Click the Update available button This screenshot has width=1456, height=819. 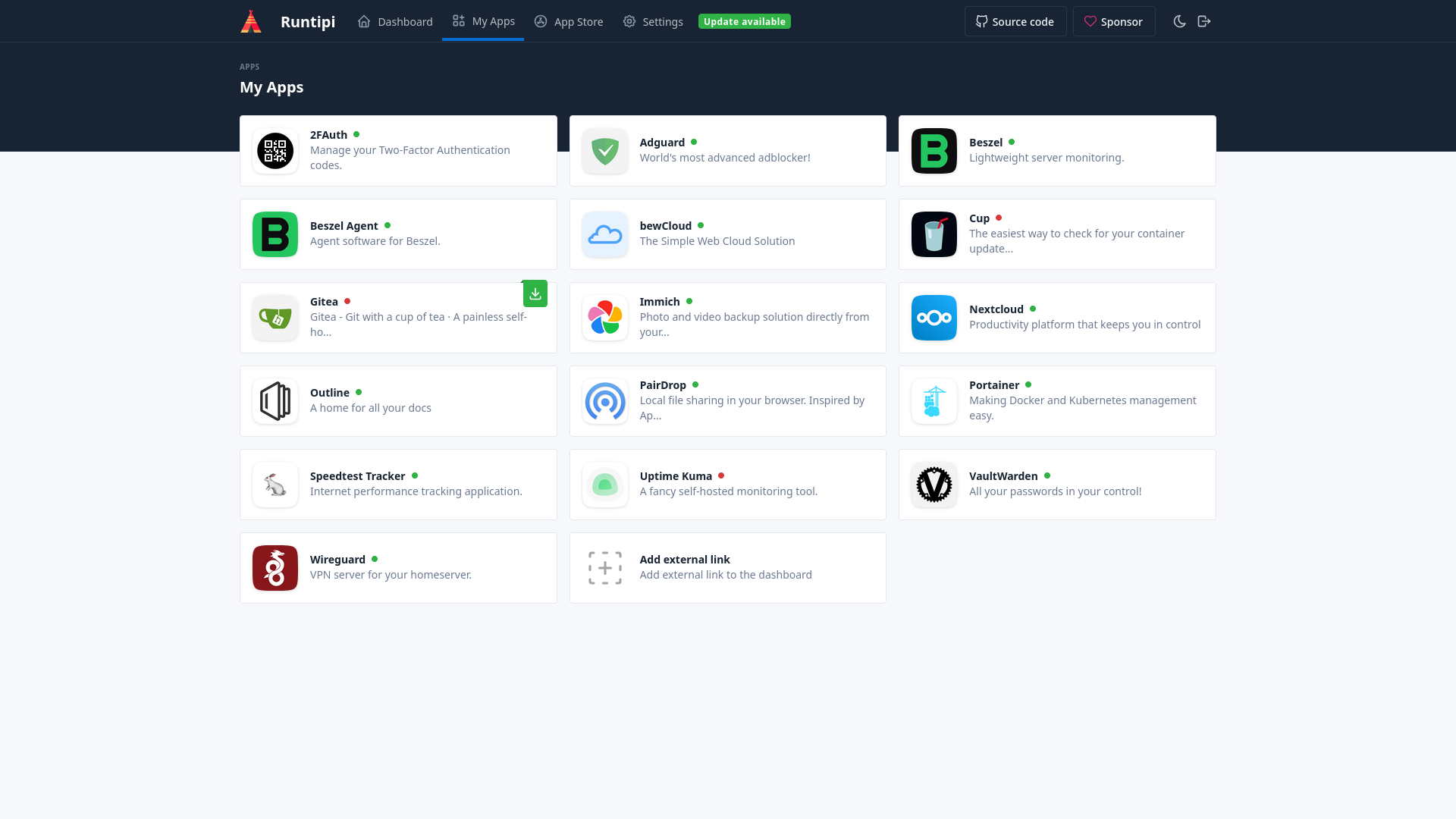click(745, 21)
